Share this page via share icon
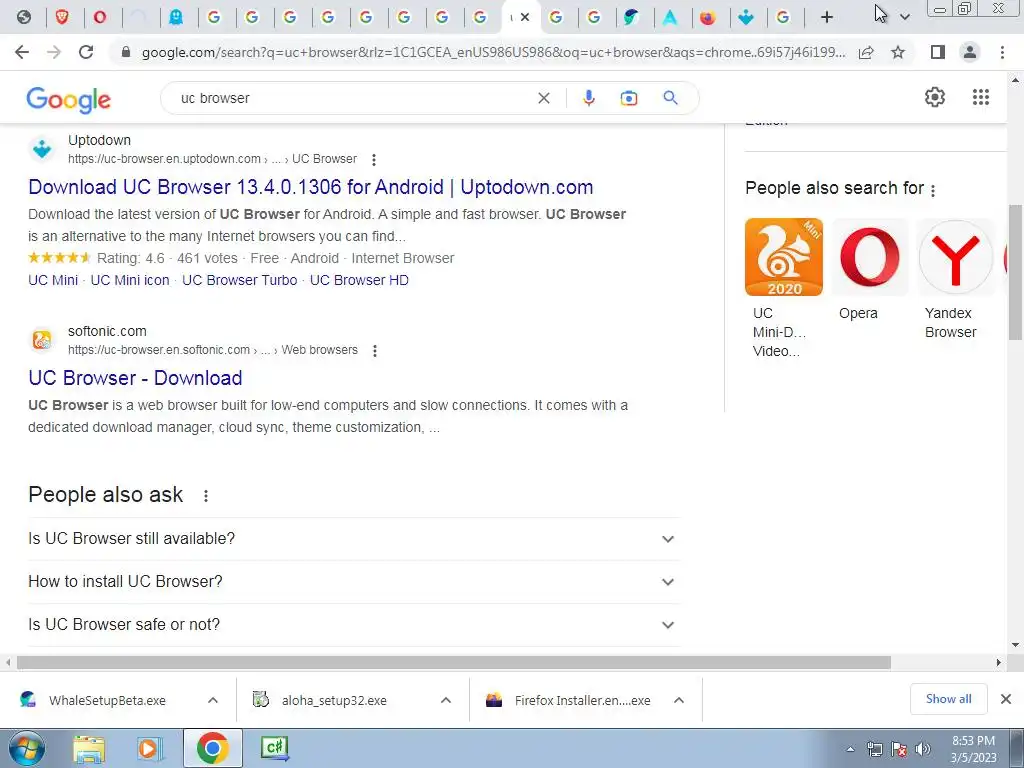The height and width of the screenshot is (768, 1024). [866, 52]
